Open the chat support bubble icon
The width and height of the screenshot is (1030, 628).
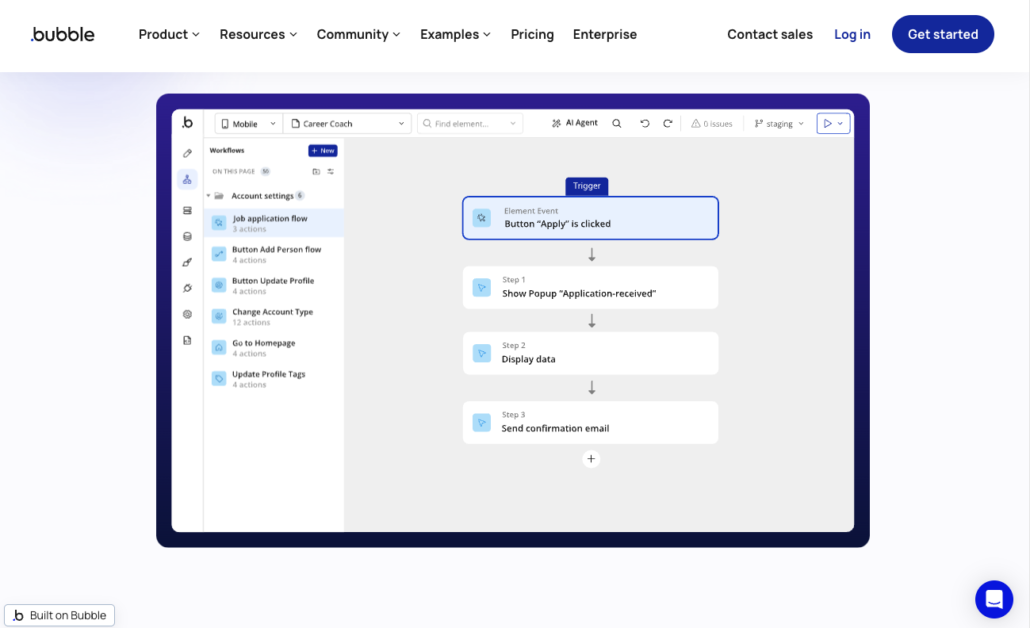coord(993,599)
